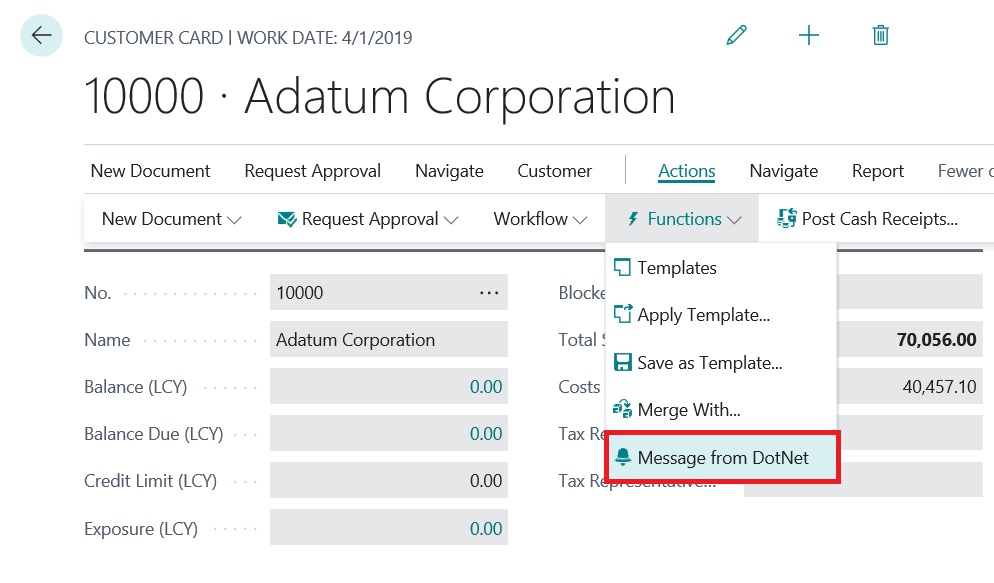Click the ellipsis next to customer number 10000
The width and height of the screenshot is (994, 583).
489,292
